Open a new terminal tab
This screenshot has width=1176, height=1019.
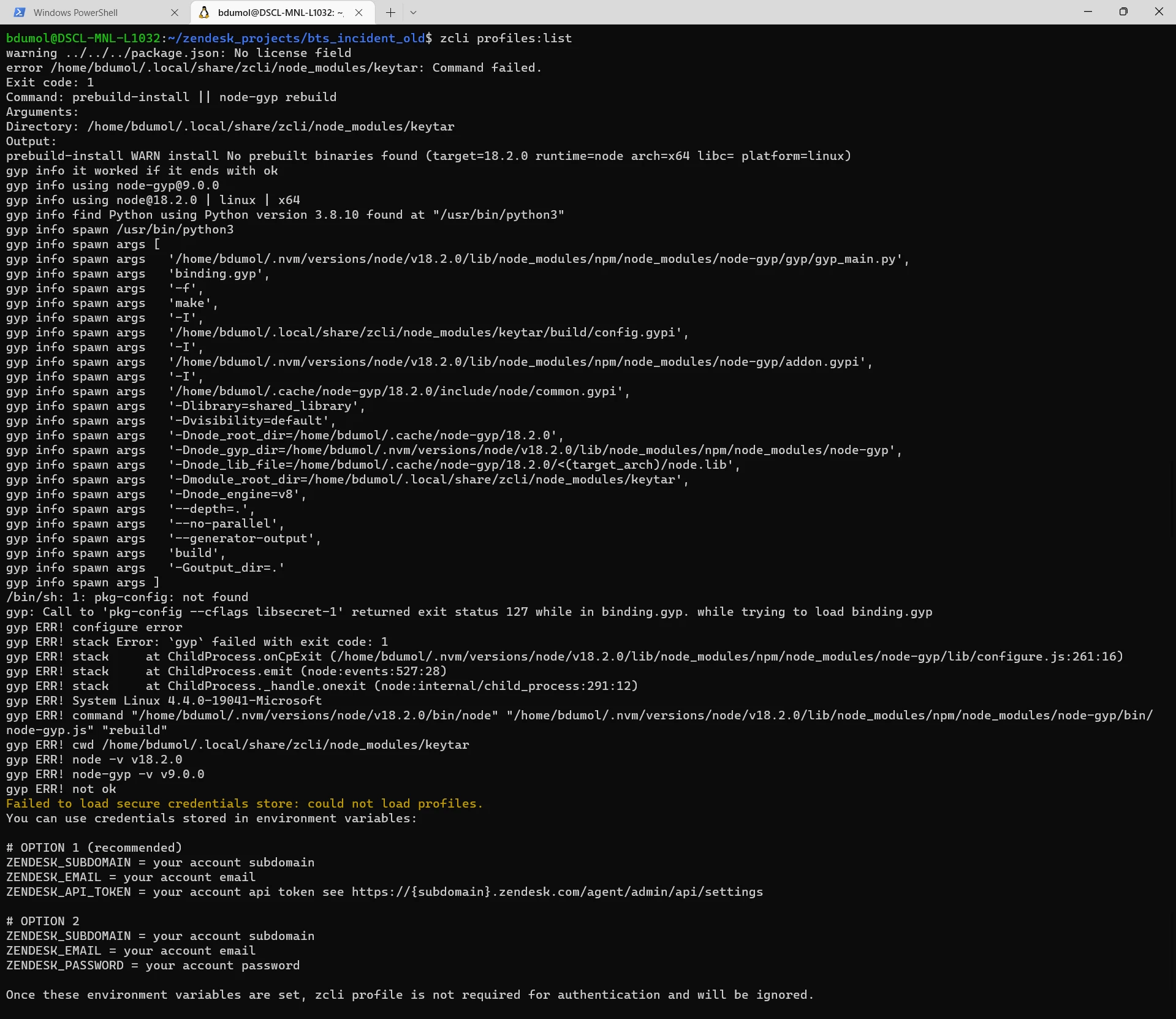(x=390, y=12)
